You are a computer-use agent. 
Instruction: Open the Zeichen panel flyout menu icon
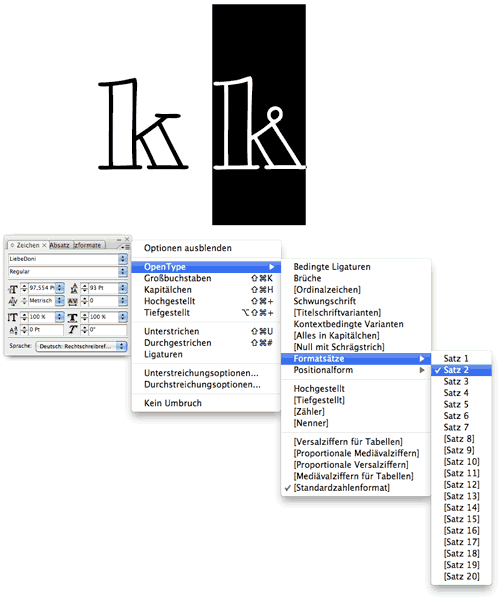tap(125, 247)
